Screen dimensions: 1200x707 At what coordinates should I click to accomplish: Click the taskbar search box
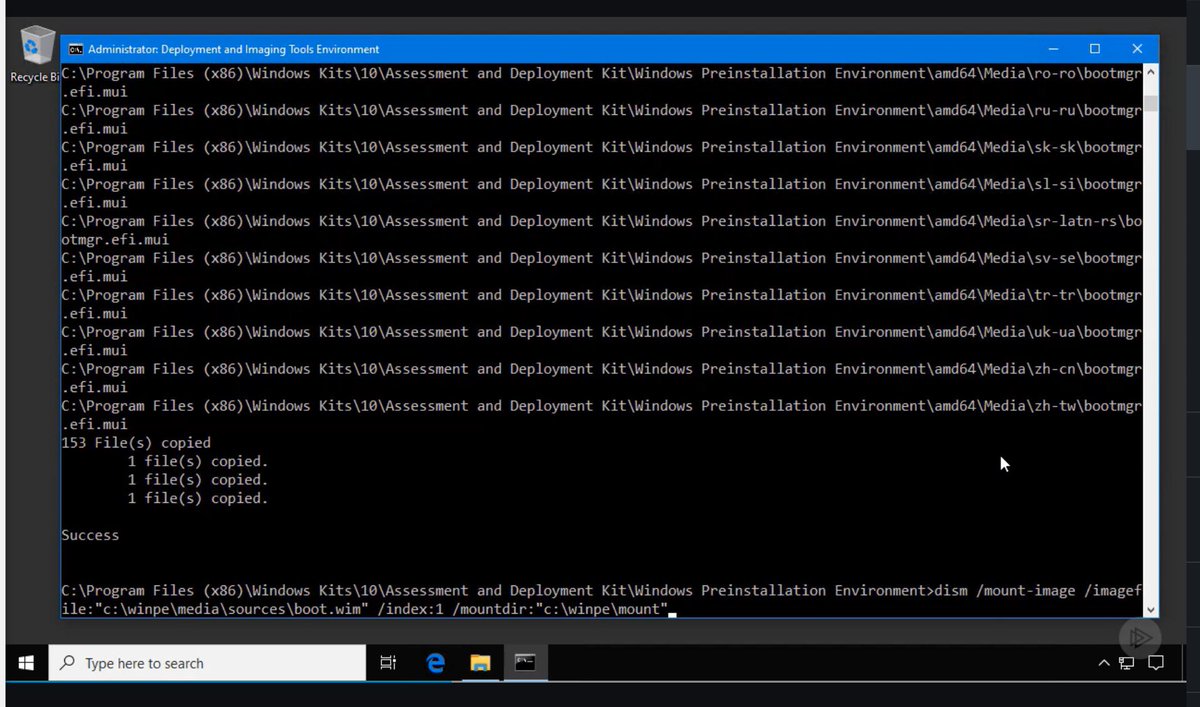tap(207, 663)
